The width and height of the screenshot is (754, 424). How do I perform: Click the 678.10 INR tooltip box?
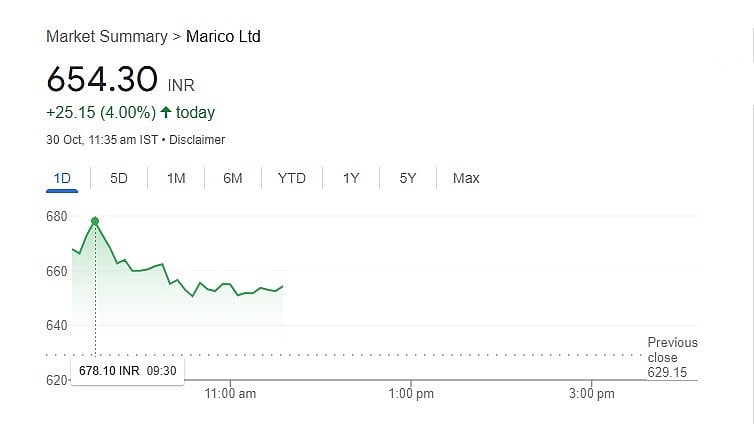tap(127, 371)
